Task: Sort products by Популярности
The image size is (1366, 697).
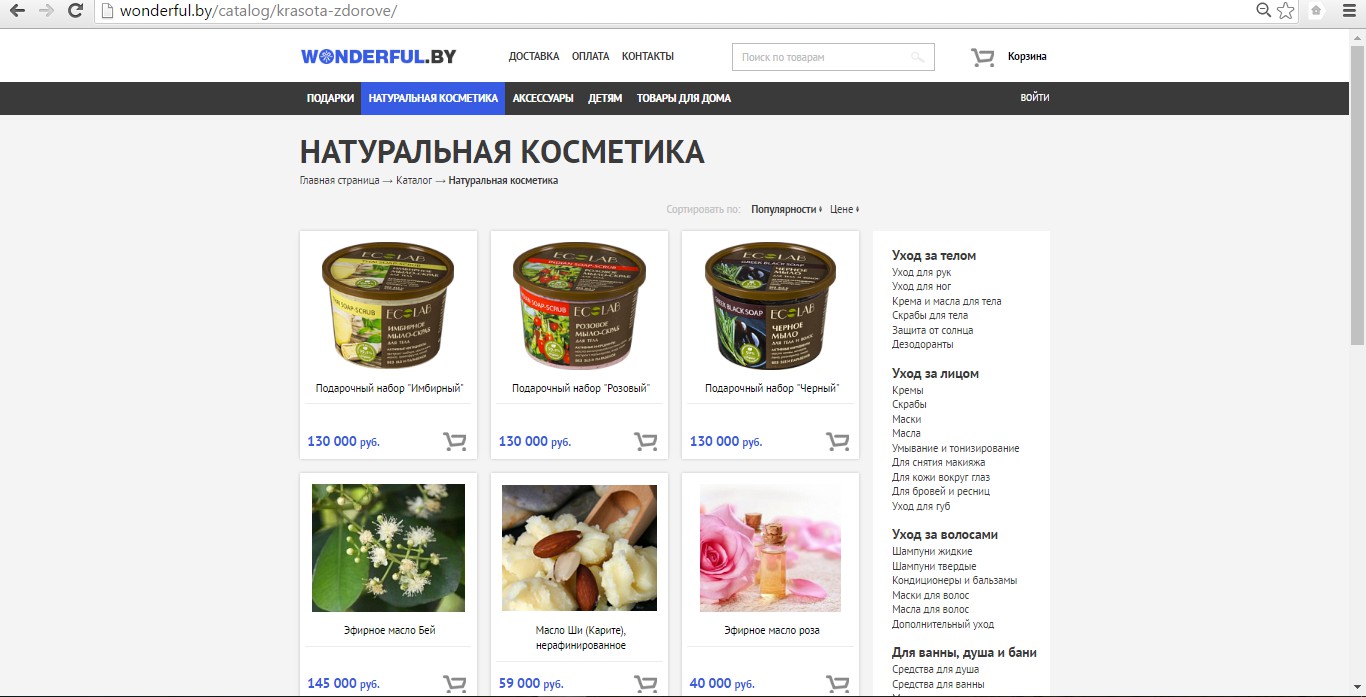Action: tap(786, 209)
